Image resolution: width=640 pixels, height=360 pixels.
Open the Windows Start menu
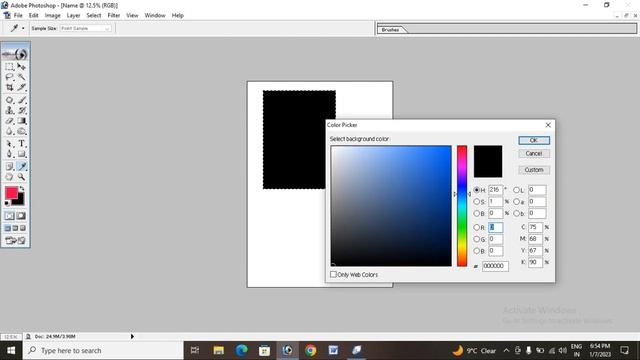(x=11, y=351)
